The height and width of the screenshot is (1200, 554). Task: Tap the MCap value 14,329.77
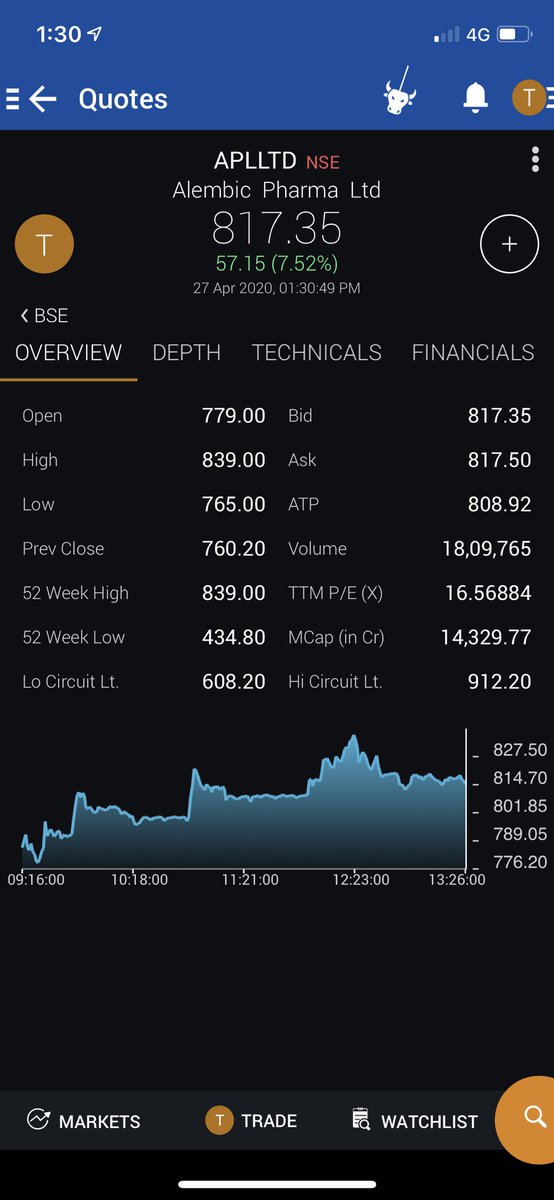(486, 637)
